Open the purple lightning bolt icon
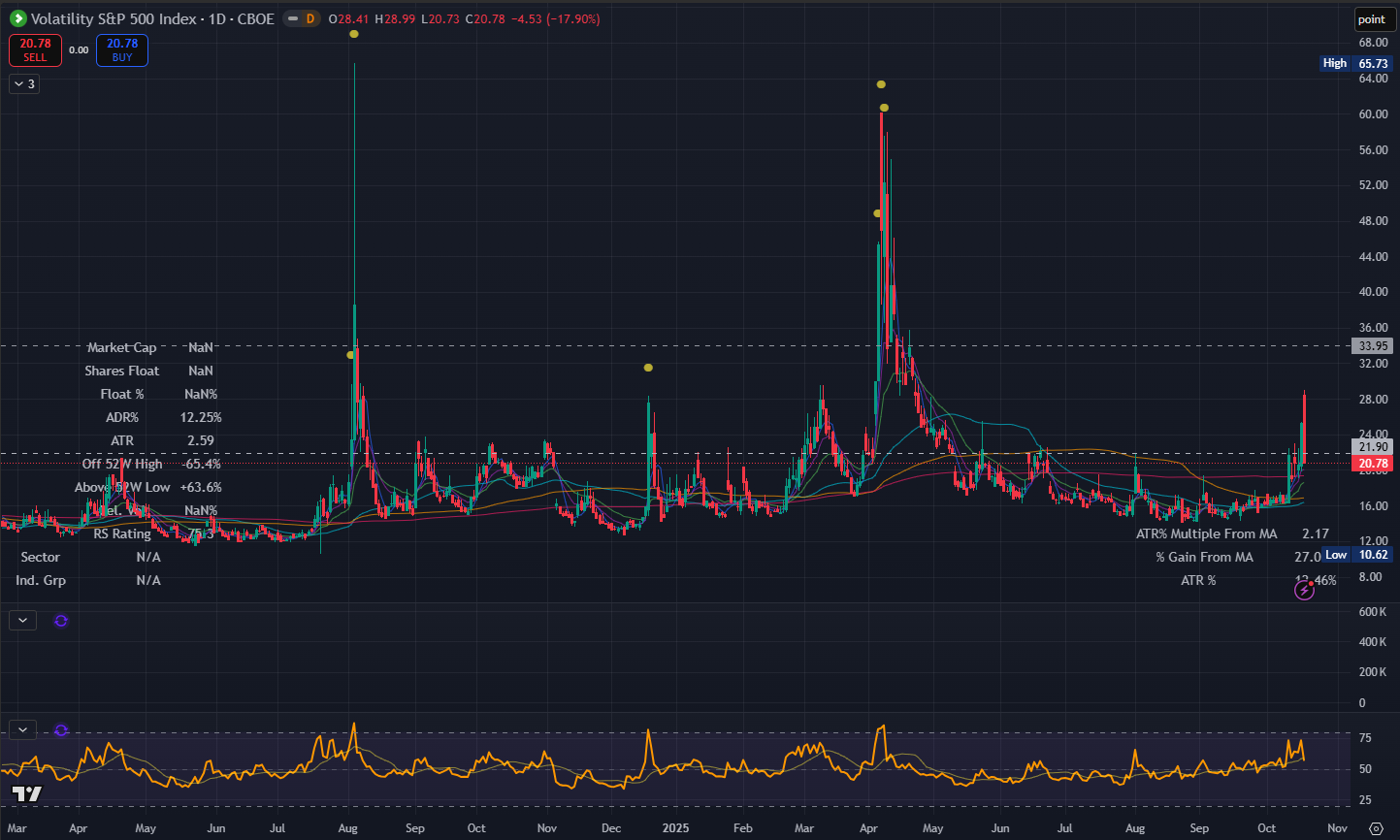This screenshot has width=1400, height=840. [1305, 589]
